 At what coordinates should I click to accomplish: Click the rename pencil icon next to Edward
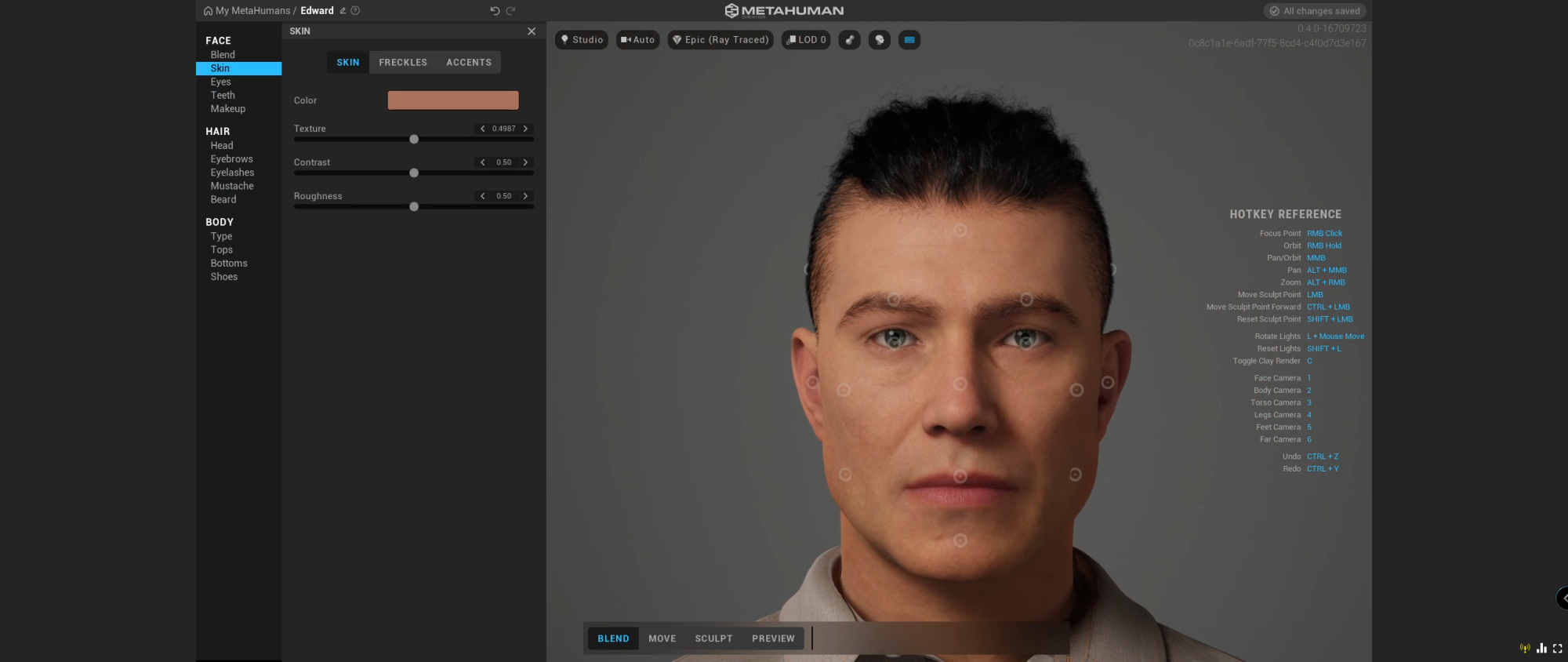point(343,11)
